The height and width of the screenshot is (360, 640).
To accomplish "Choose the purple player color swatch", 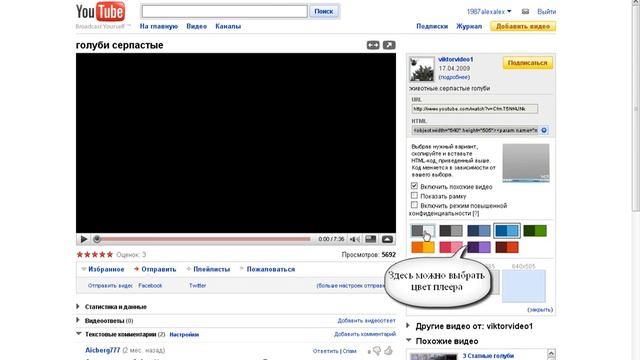I will coord(479,247).
